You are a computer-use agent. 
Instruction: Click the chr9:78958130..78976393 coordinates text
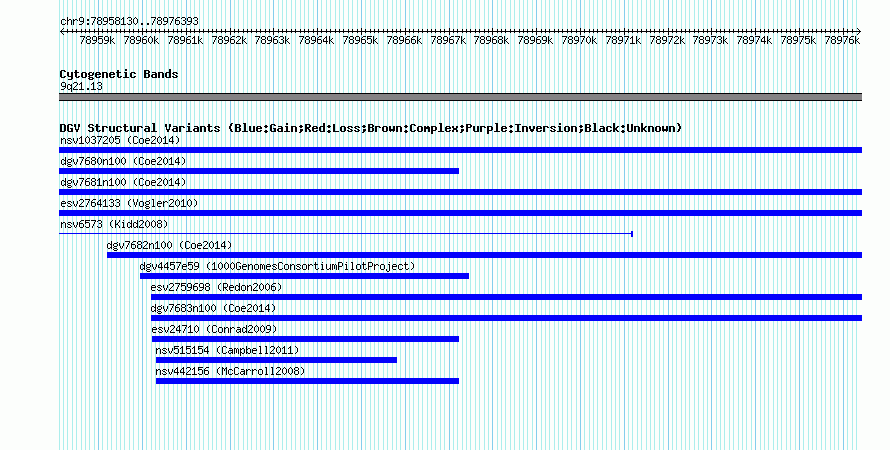pyautogui.click(x=129, y=21)
